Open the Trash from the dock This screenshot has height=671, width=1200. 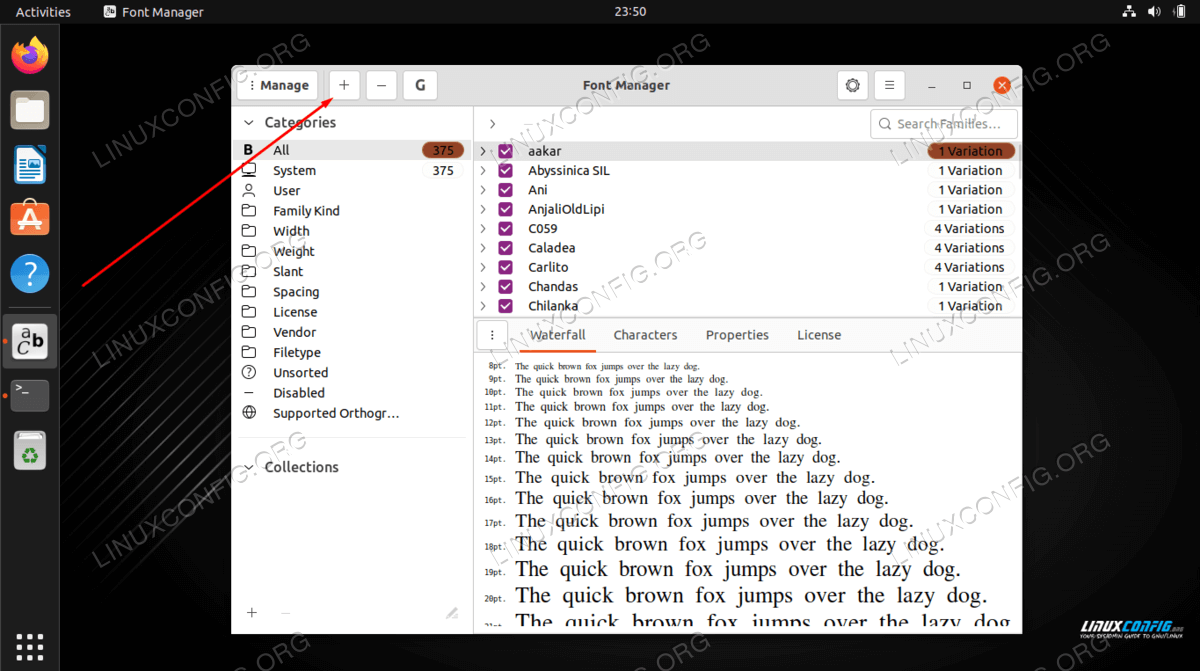[30, 450]
